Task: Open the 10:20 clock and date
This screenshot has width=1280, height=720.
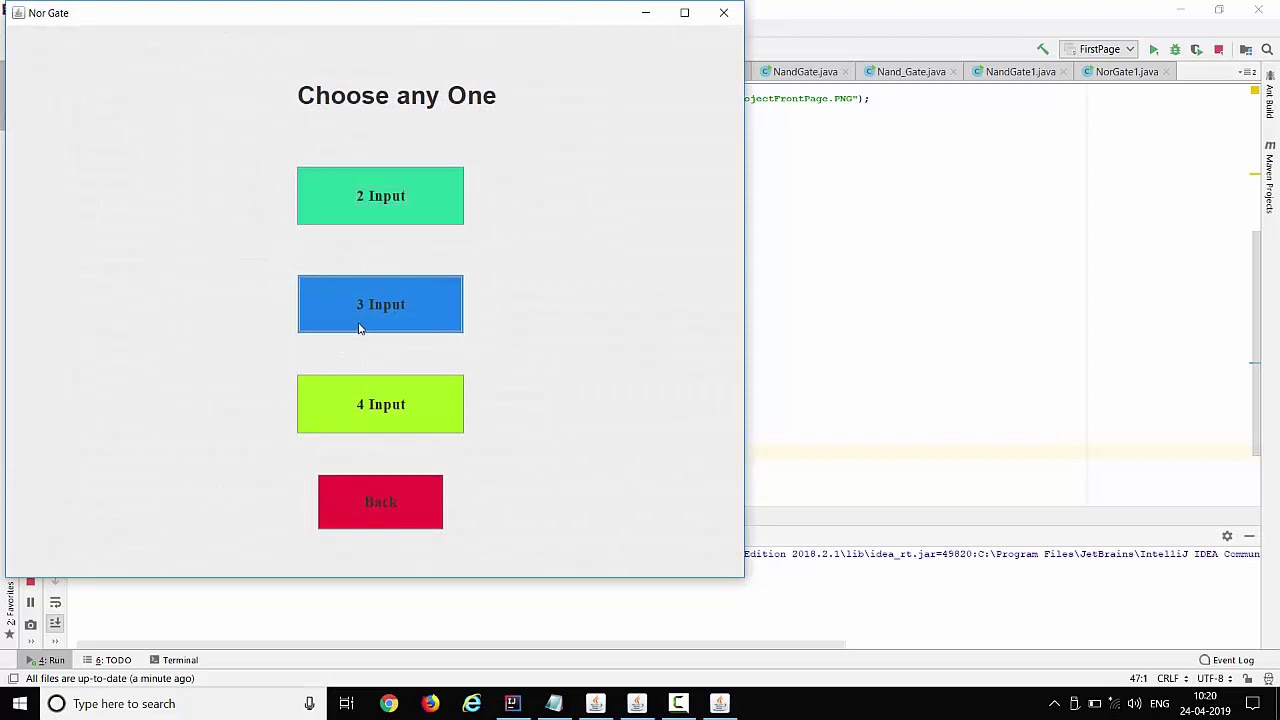Action: 1205,704
